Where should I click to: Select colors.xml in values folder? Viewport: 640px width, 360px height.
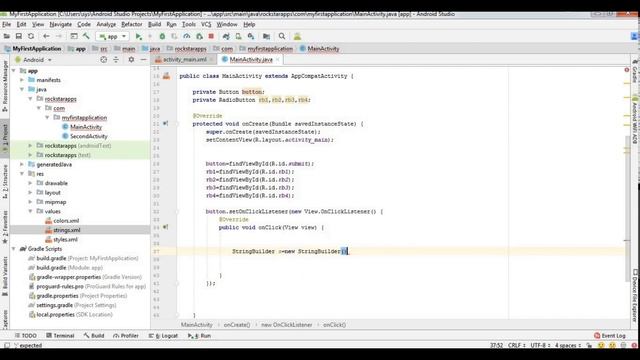point(66,221)
